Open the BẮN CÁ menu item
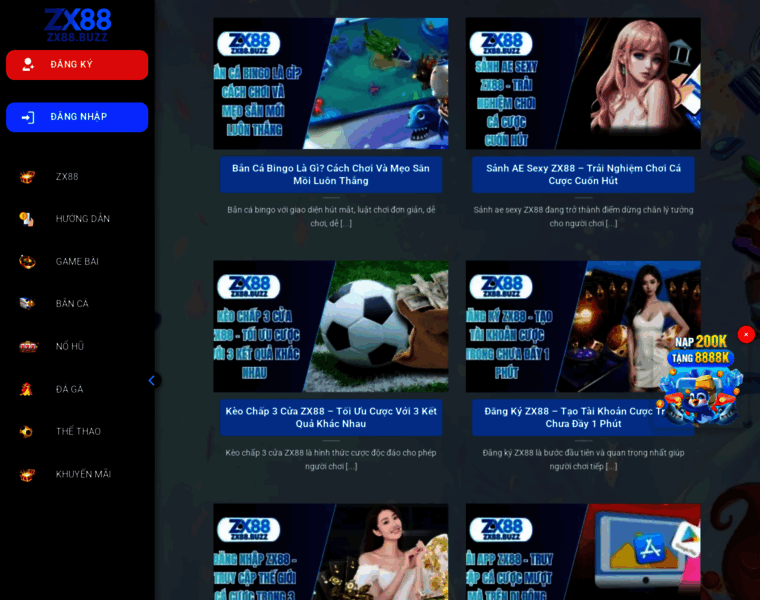The image size is (760, 600). (72, 304)
